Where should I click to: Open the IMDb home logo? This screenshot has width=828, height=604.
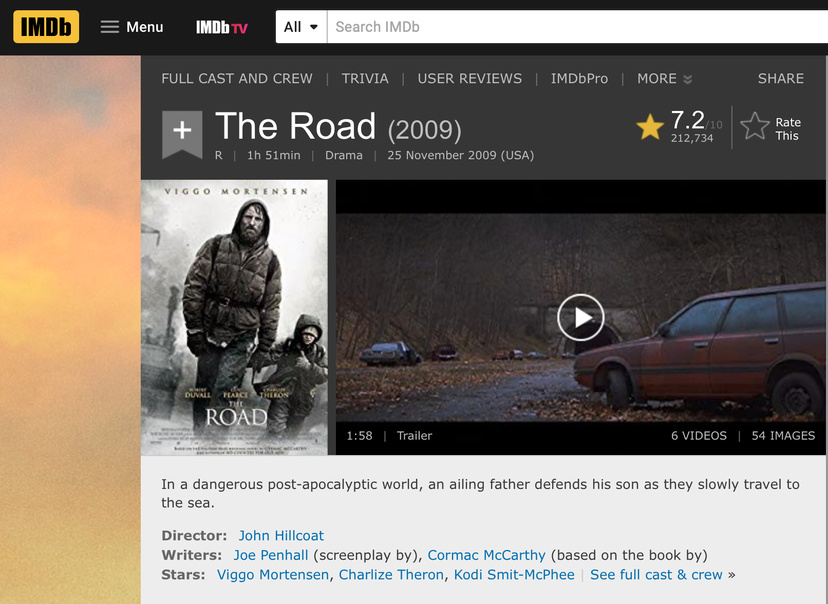(x=46, y=26)
